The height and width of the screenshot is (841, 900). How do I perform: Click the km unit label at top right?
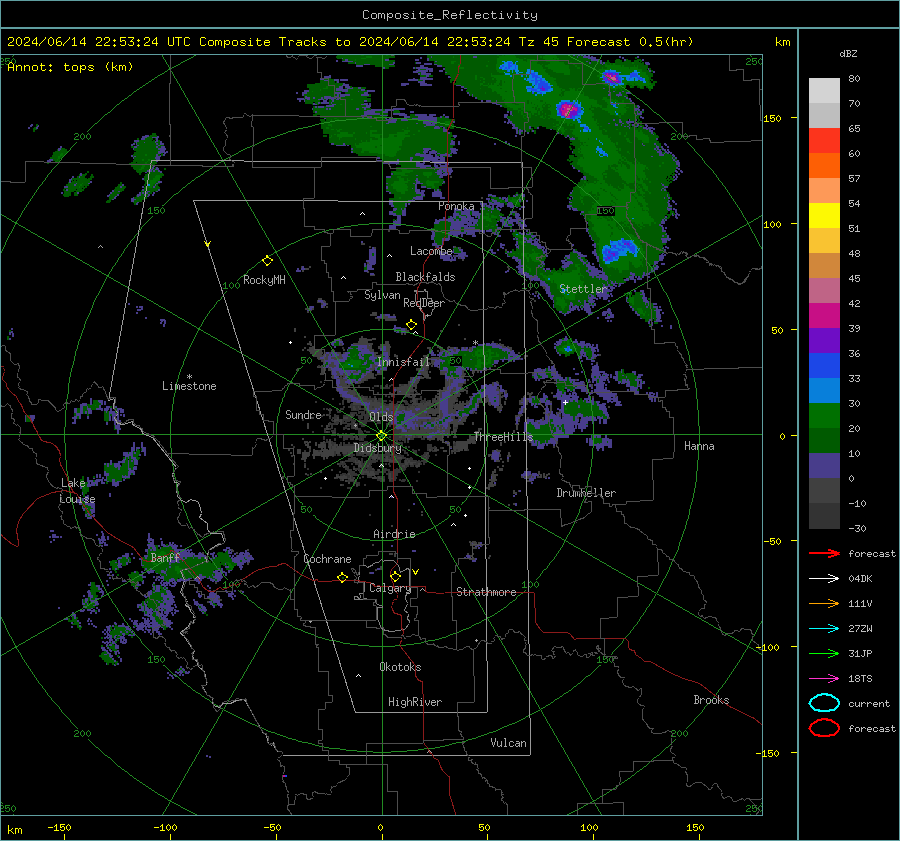782,42
